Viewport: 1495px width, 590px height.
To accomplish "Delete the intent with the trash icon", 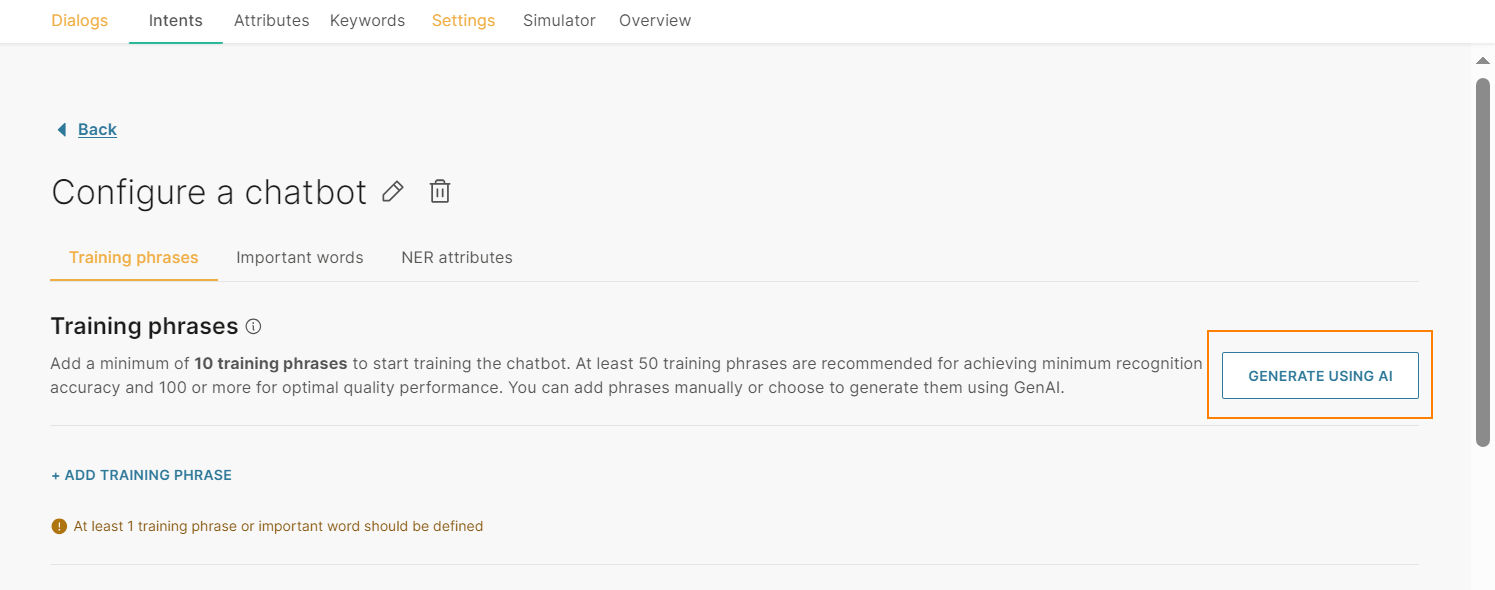I will [x=440, y=191].
